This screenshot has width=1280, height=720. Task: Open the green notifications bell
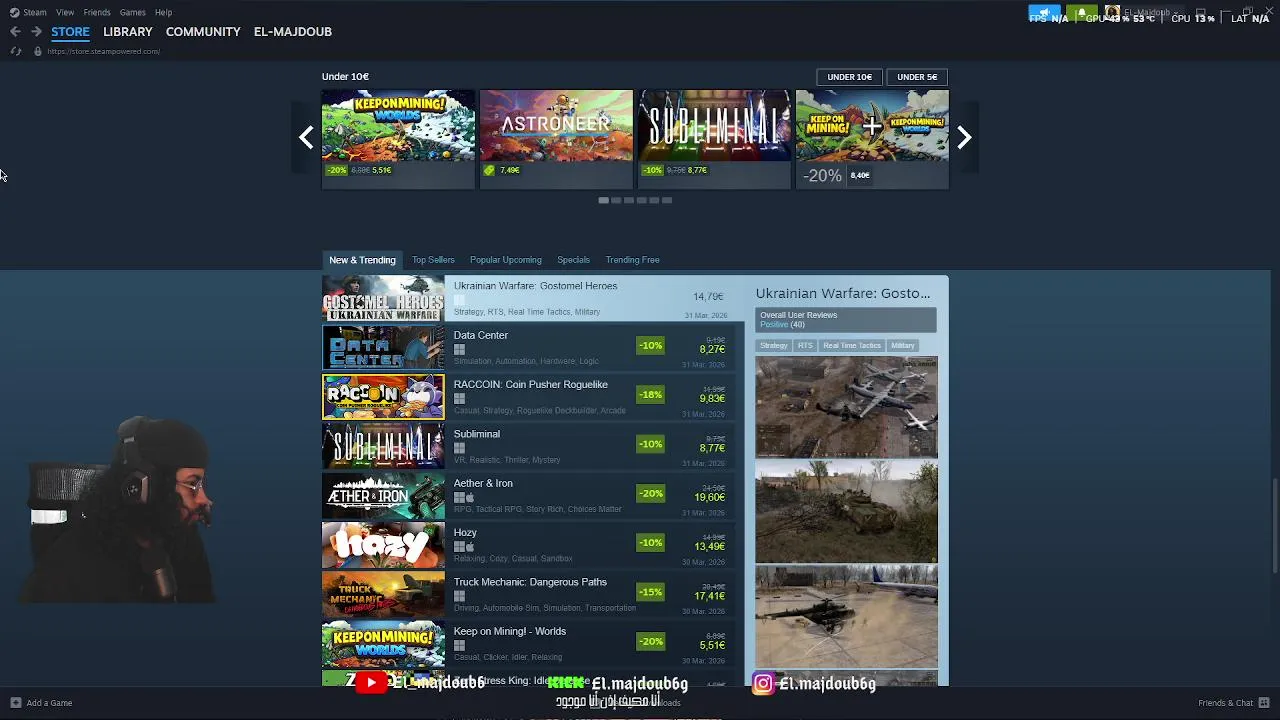[1081, 13]
